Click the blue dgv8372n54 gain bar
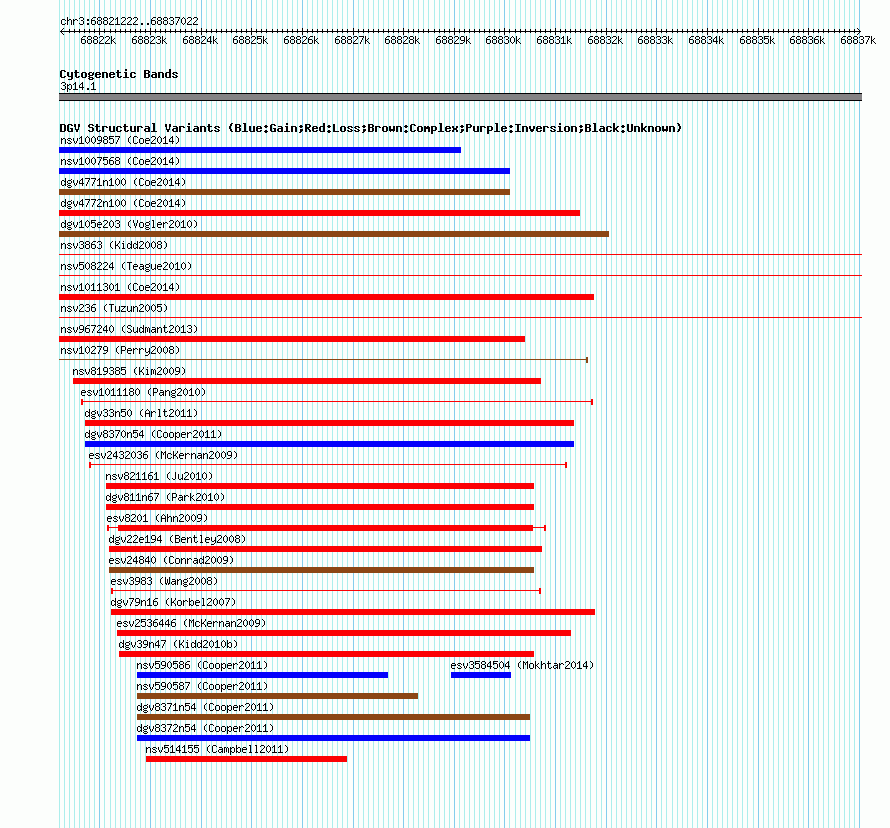The image size is (890, 828). [x=333, y=738]
